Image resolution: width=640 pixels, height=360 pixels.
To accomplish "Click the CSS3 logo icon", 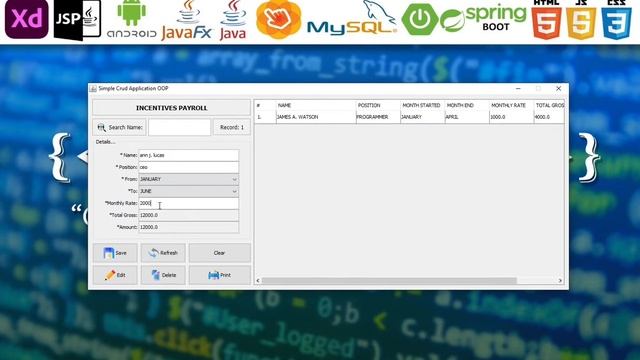I will tap(616, 20).
